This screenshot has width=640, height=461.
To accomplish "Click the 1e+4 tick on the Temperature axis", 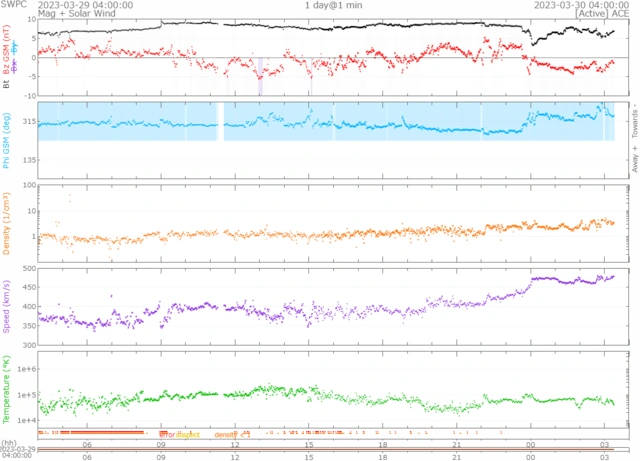I will pos(27,421).
